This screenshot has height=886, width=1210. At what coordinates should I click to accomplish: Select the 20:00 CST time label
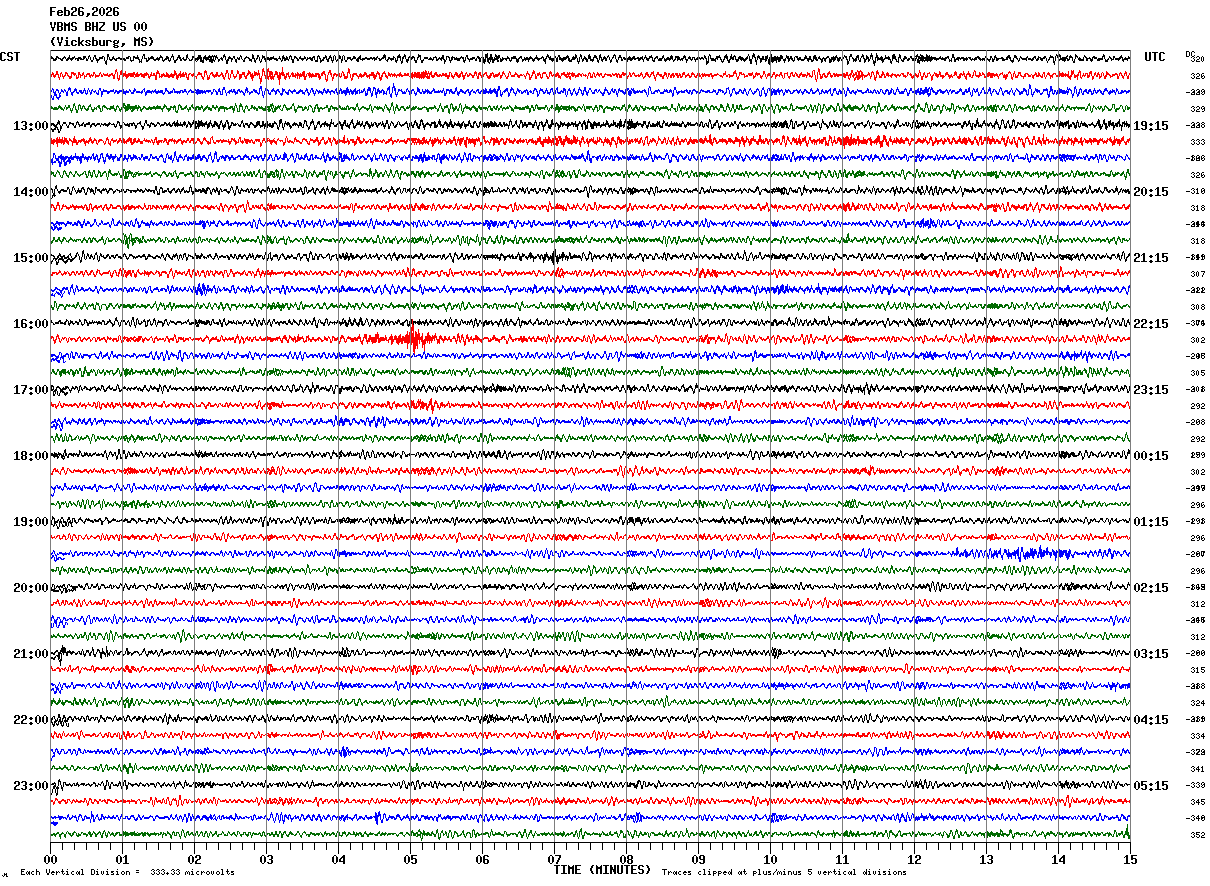pos(30,588)
